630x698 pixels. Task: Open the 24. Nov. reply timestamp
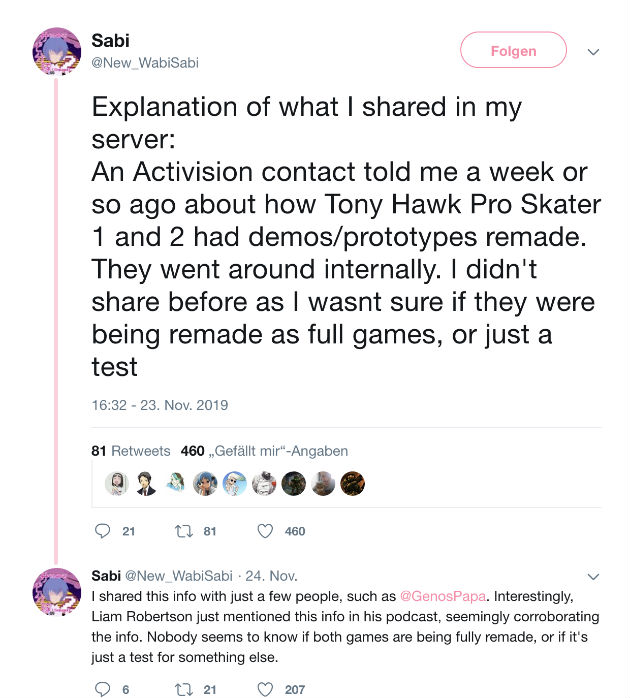coord(269,576)
